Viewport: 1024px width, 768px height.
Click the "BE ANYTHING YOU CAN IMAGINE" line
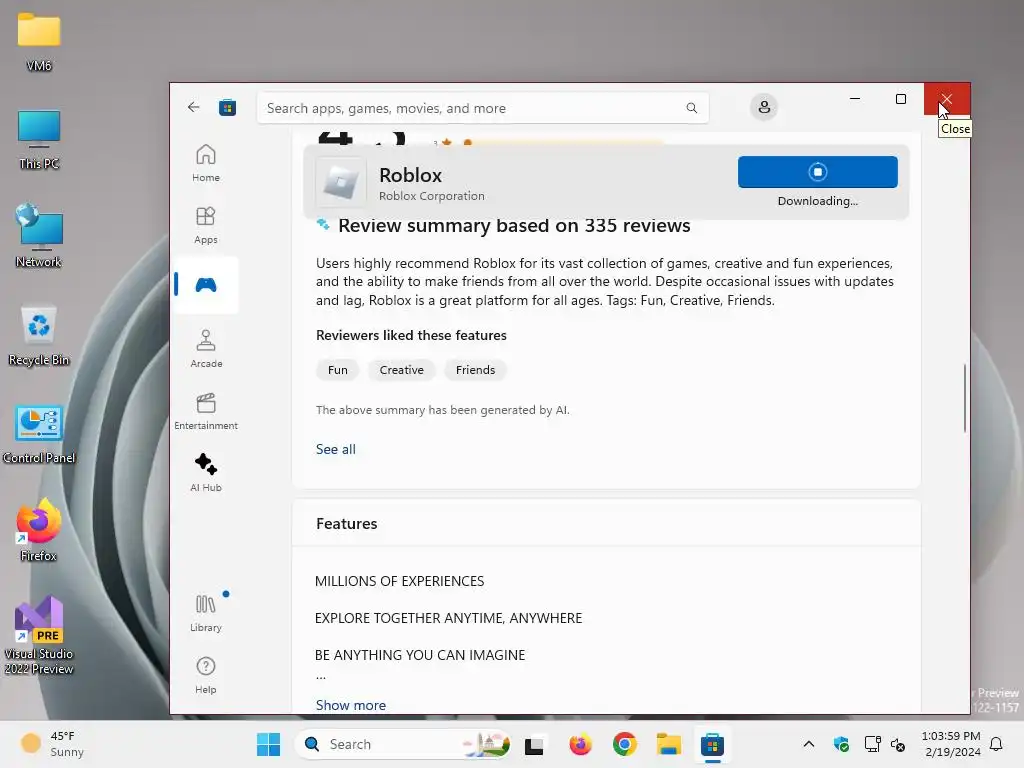420,655
